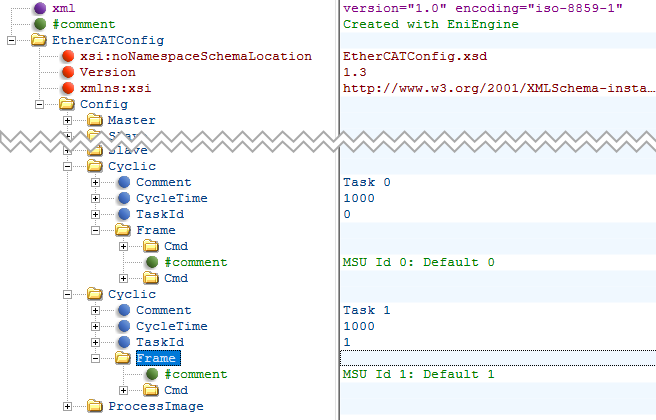The image size is (656, 420).
Task: Collapse the Config node
Action: [39, 104]
